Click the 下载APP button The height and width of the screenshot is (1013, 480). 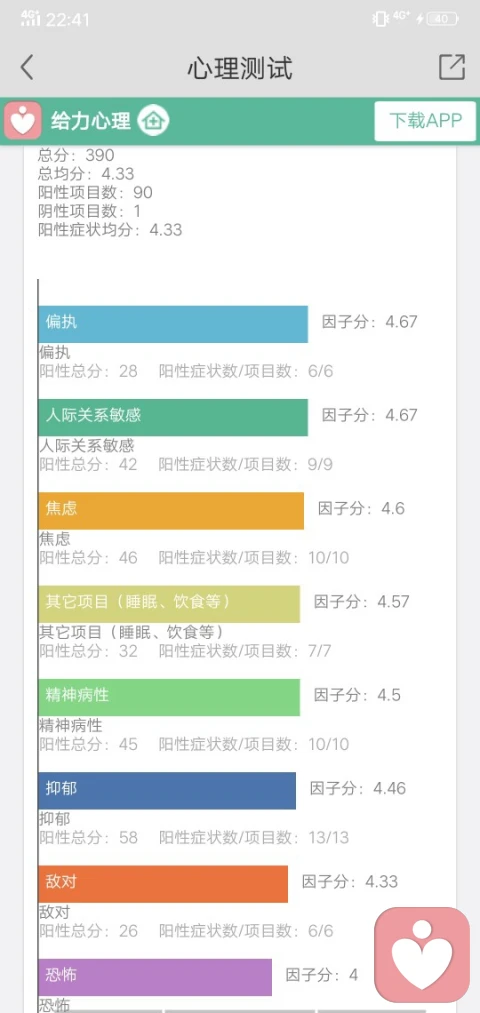pos(425,121)
